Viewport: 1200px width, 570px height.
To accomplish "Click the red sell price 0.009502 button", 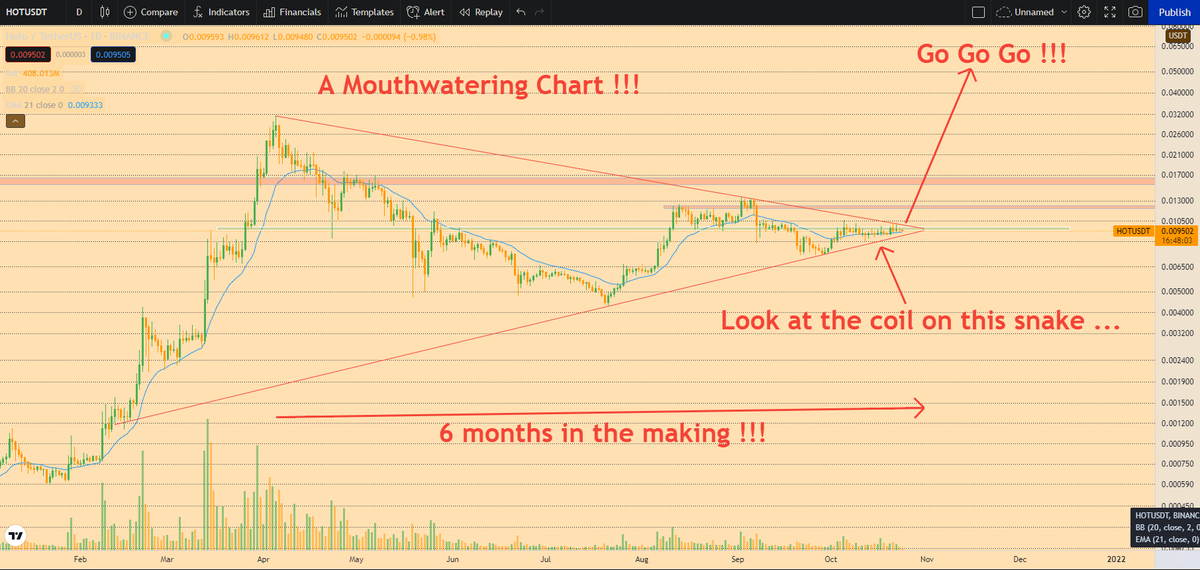I will [x=26, y=55].
